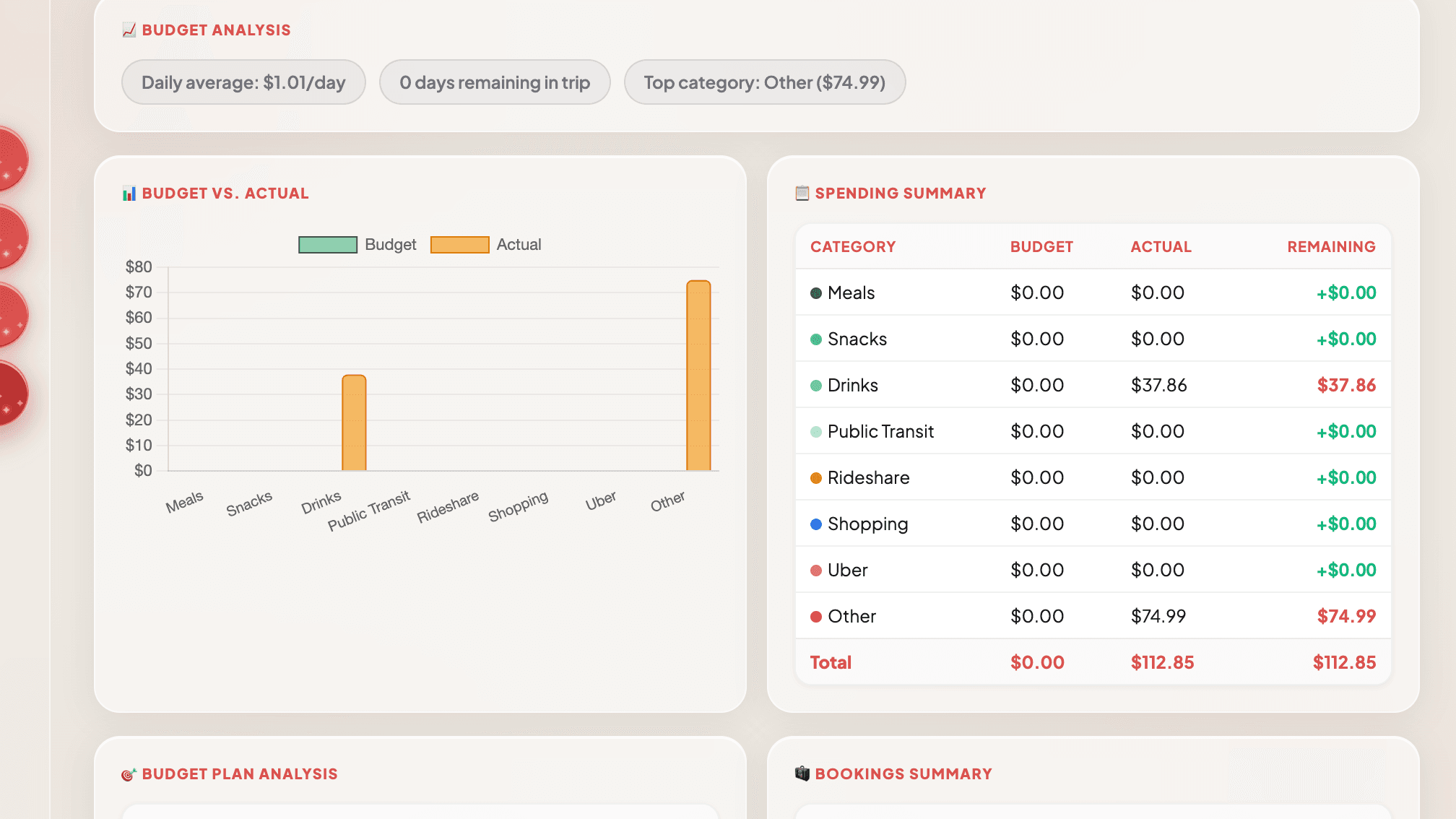Select the Uber row label in table
Screen dimensions: 1456x819
(x=847, y=571)
